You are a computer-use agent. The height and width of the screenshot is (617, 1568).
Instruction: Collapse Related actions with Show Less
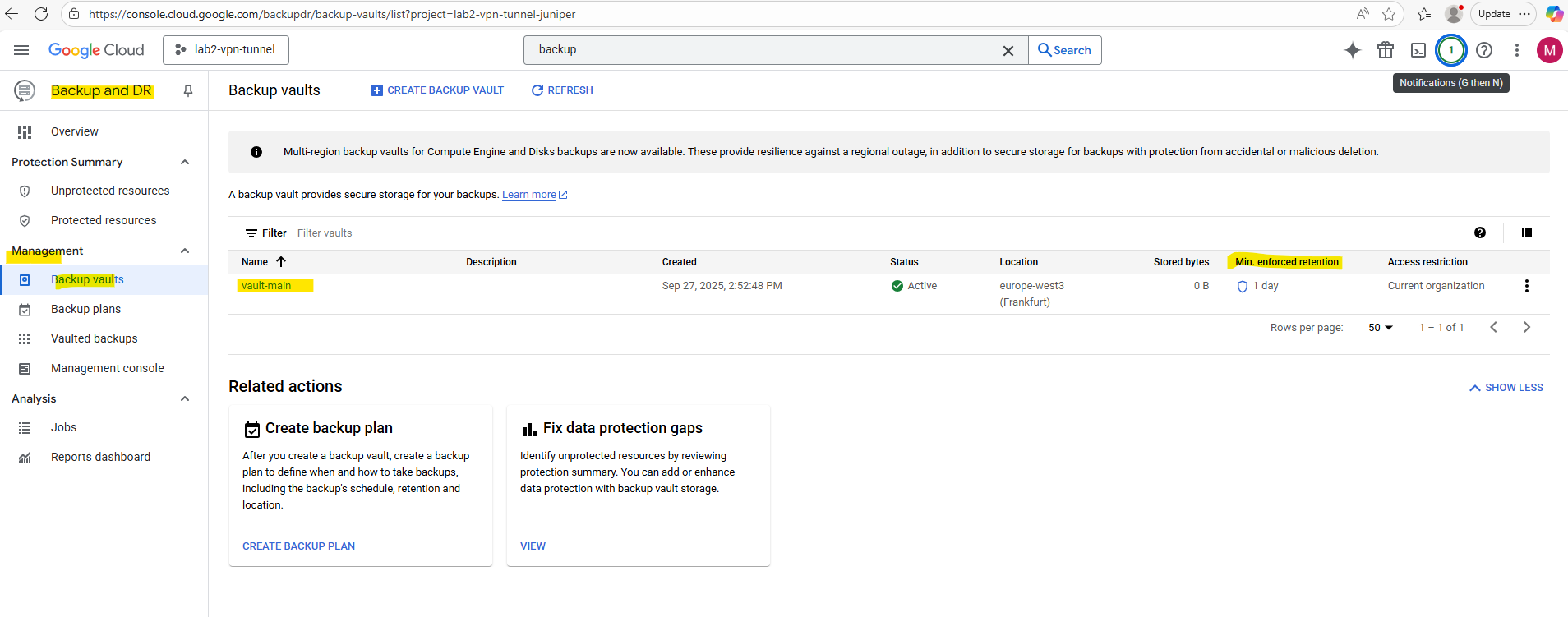tap(1506, 388)
